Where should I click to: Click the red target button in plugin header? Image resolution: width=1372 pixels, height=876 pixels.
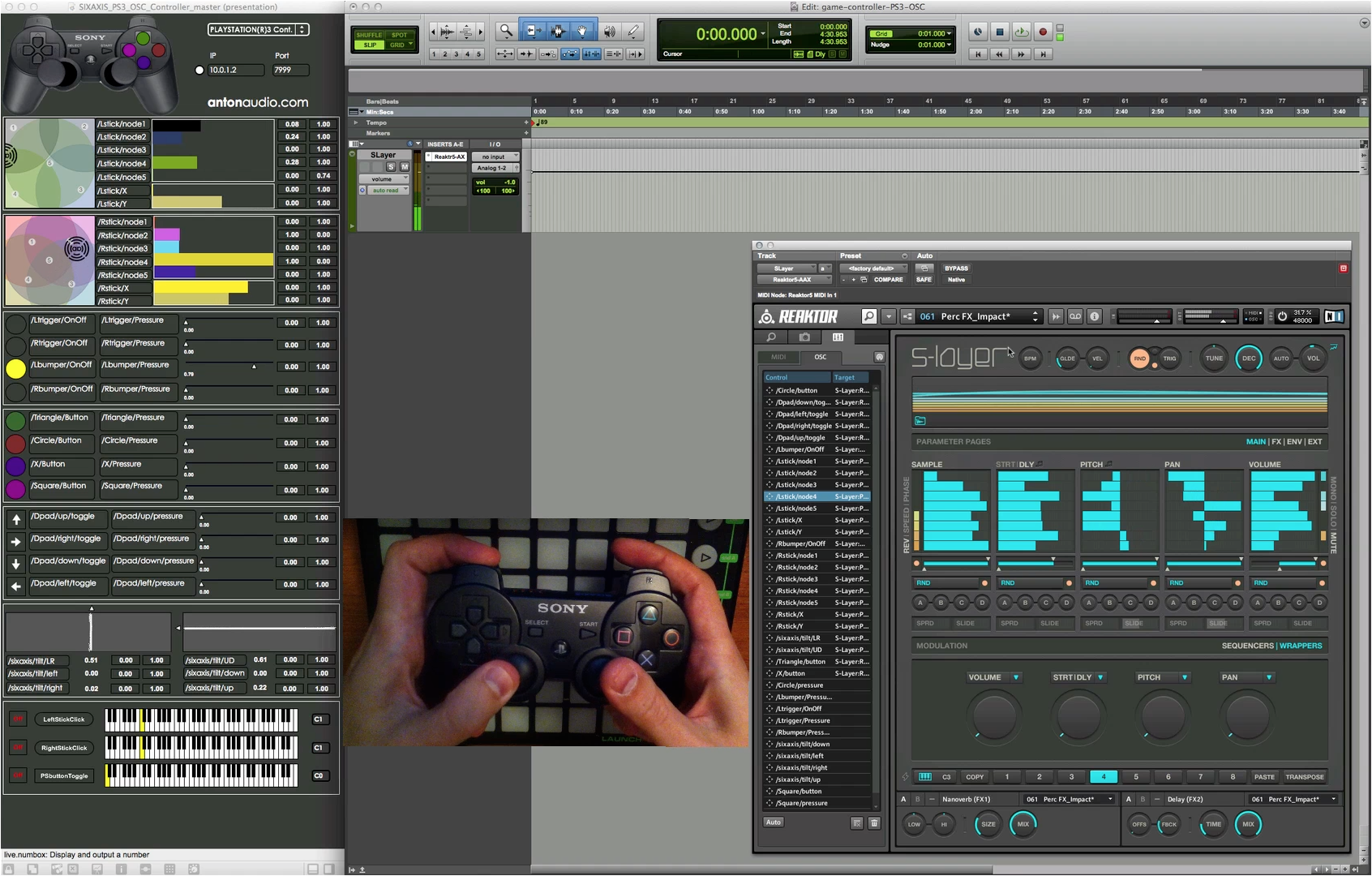[1343, 268]
